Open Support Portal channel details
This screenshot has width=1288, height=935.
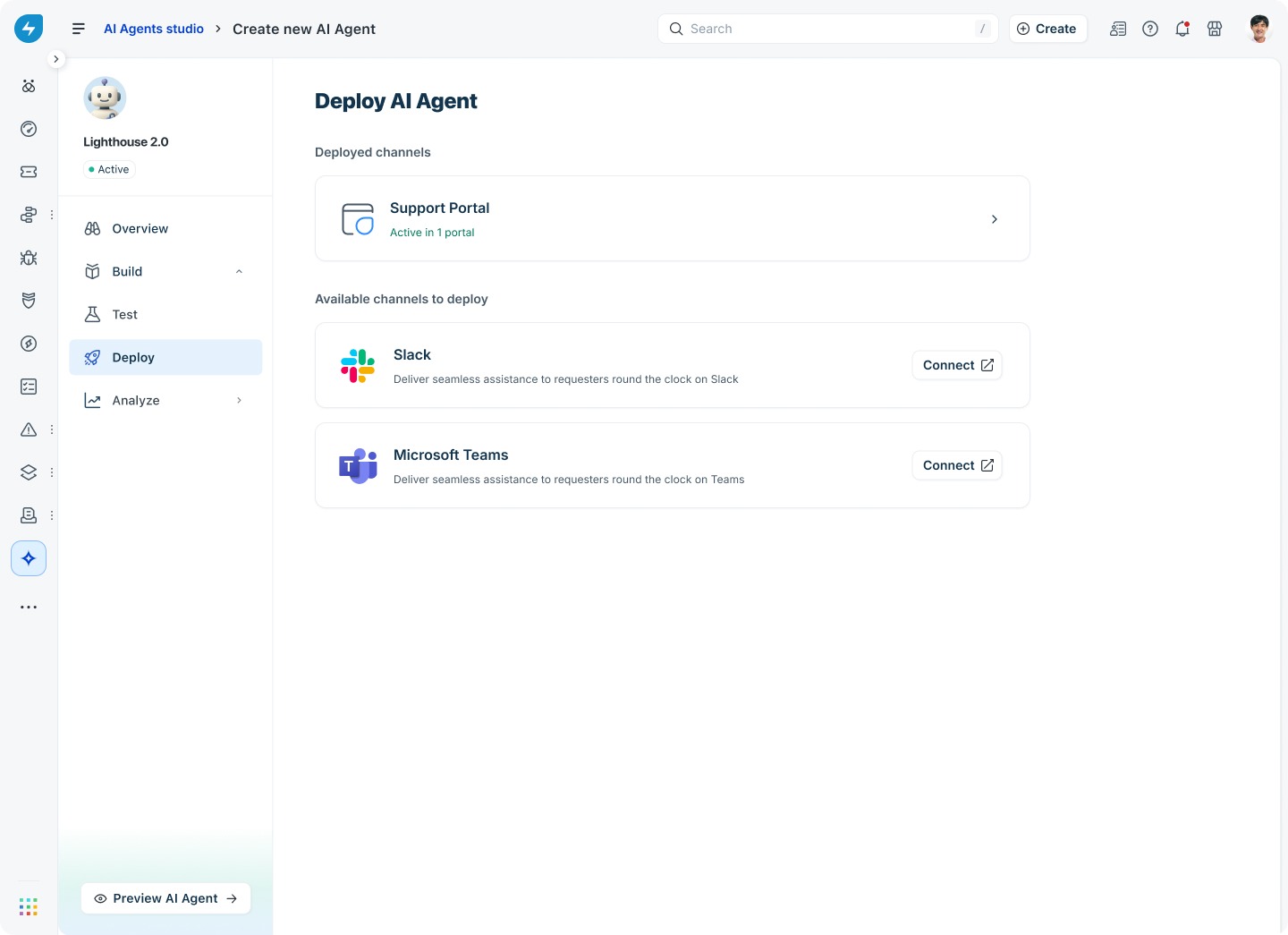click(x=673, y=218)
